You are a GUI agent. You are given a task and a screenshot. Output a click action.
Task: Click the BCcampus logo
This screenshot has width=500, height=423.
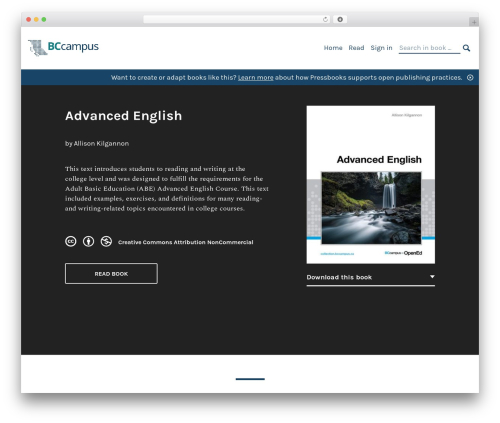click(x=63, y=48)
